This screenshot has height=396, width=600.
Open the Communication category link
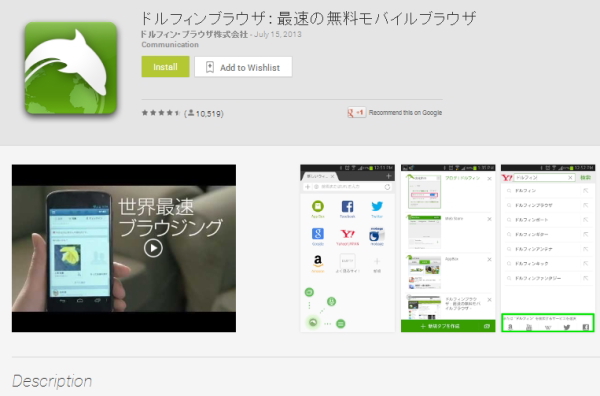pyautogui.click(x=170, y=44)
